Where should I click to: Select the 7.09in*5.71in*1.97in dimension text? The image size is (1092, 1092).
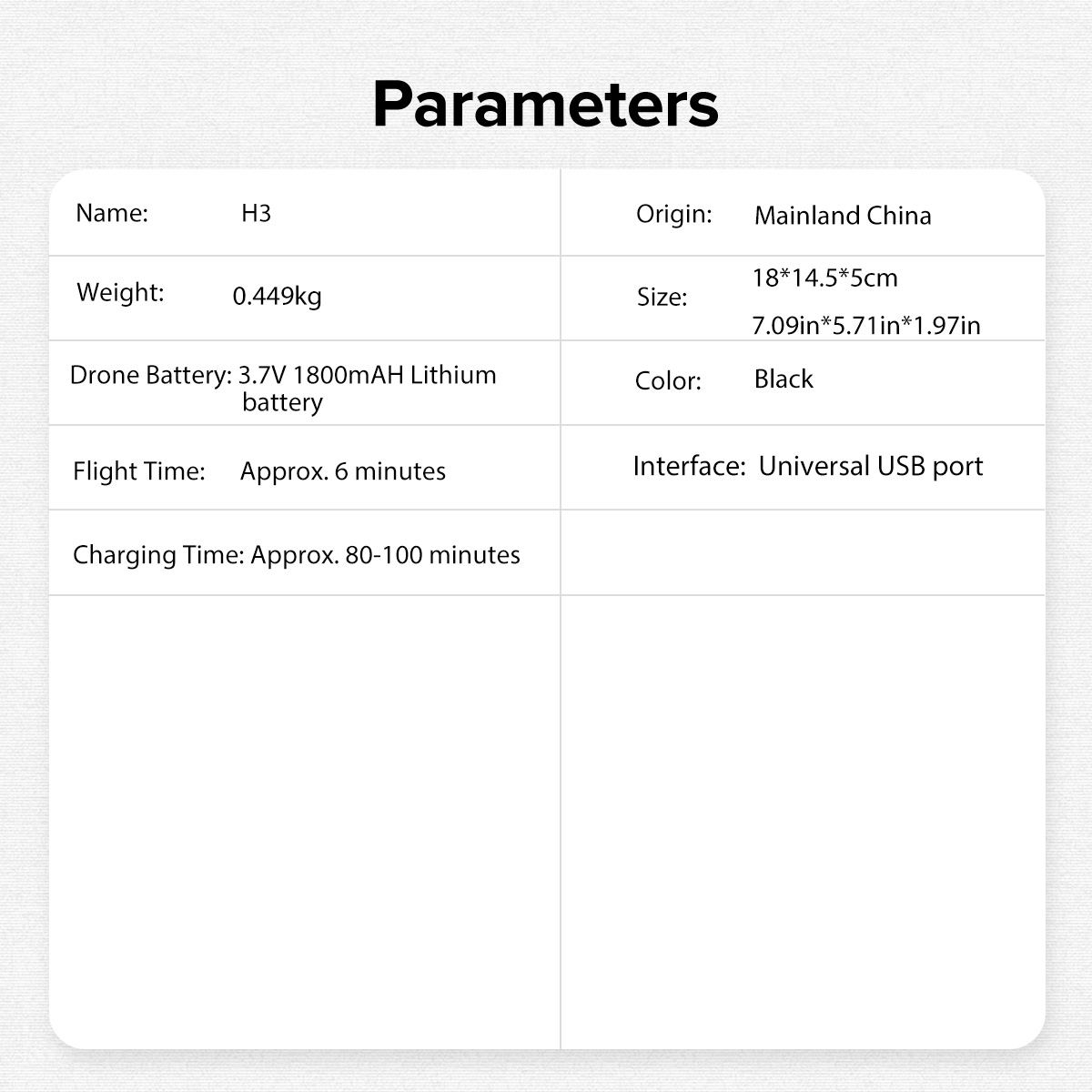click(x=865, y=325)
